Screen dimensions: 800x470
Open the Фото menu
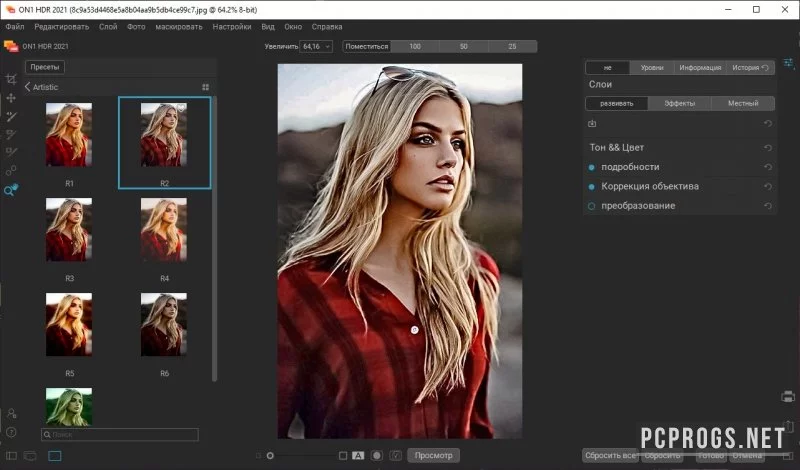(x=136, y=27)
